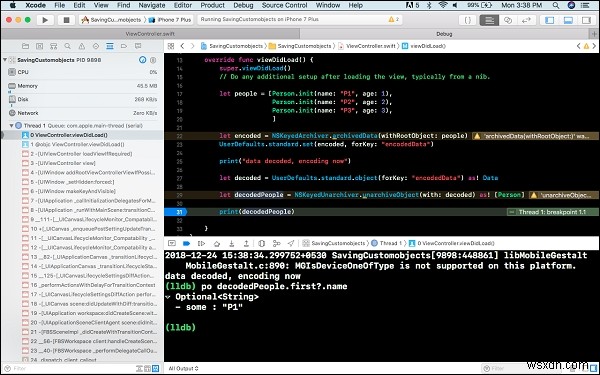The image size is (600, 375).
Task: Collapse the Thread 1 disclosure triangle
Action: [x=11, y=126]
